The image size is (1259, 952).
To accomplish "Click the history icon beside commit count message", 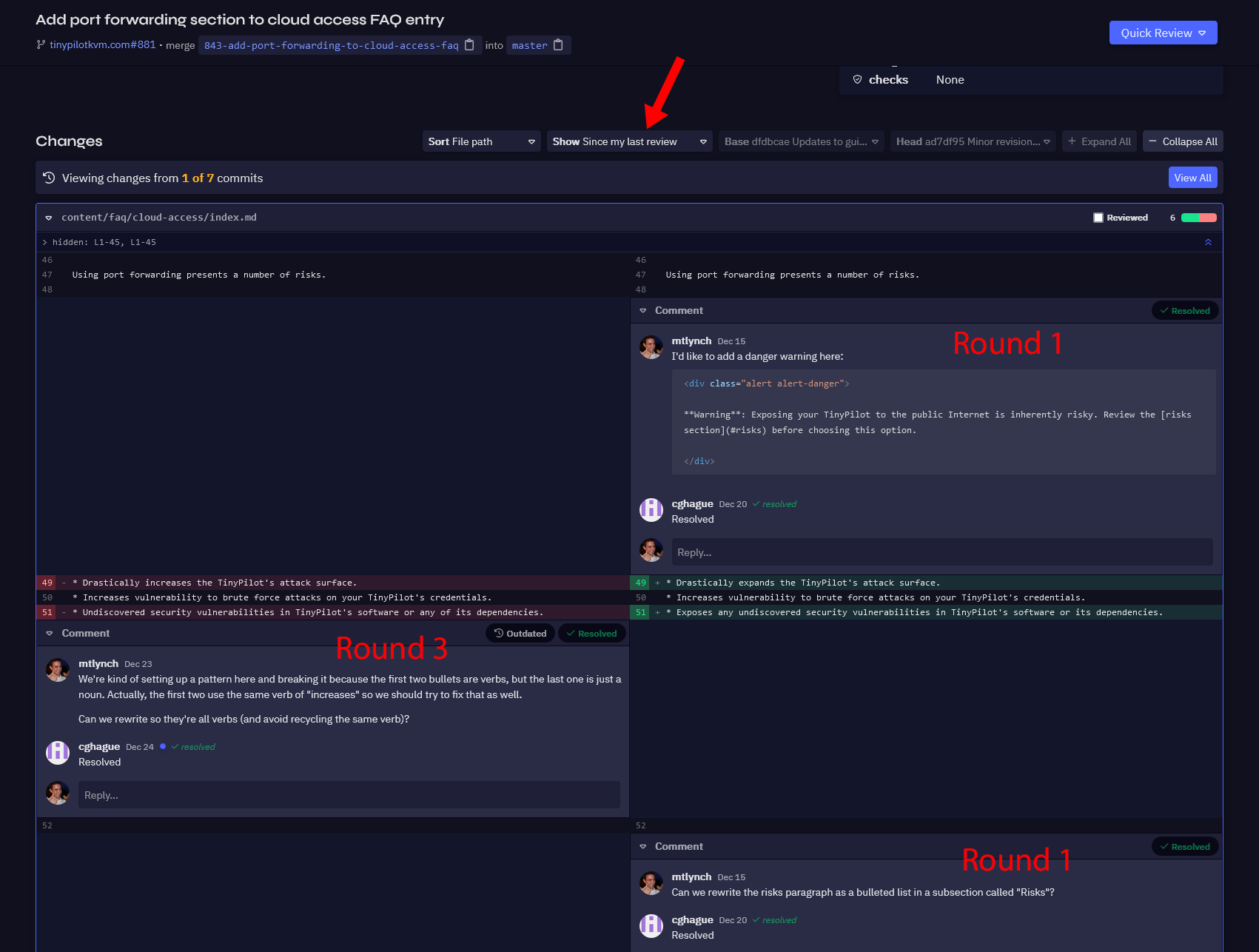I will [x=49, y=178].
